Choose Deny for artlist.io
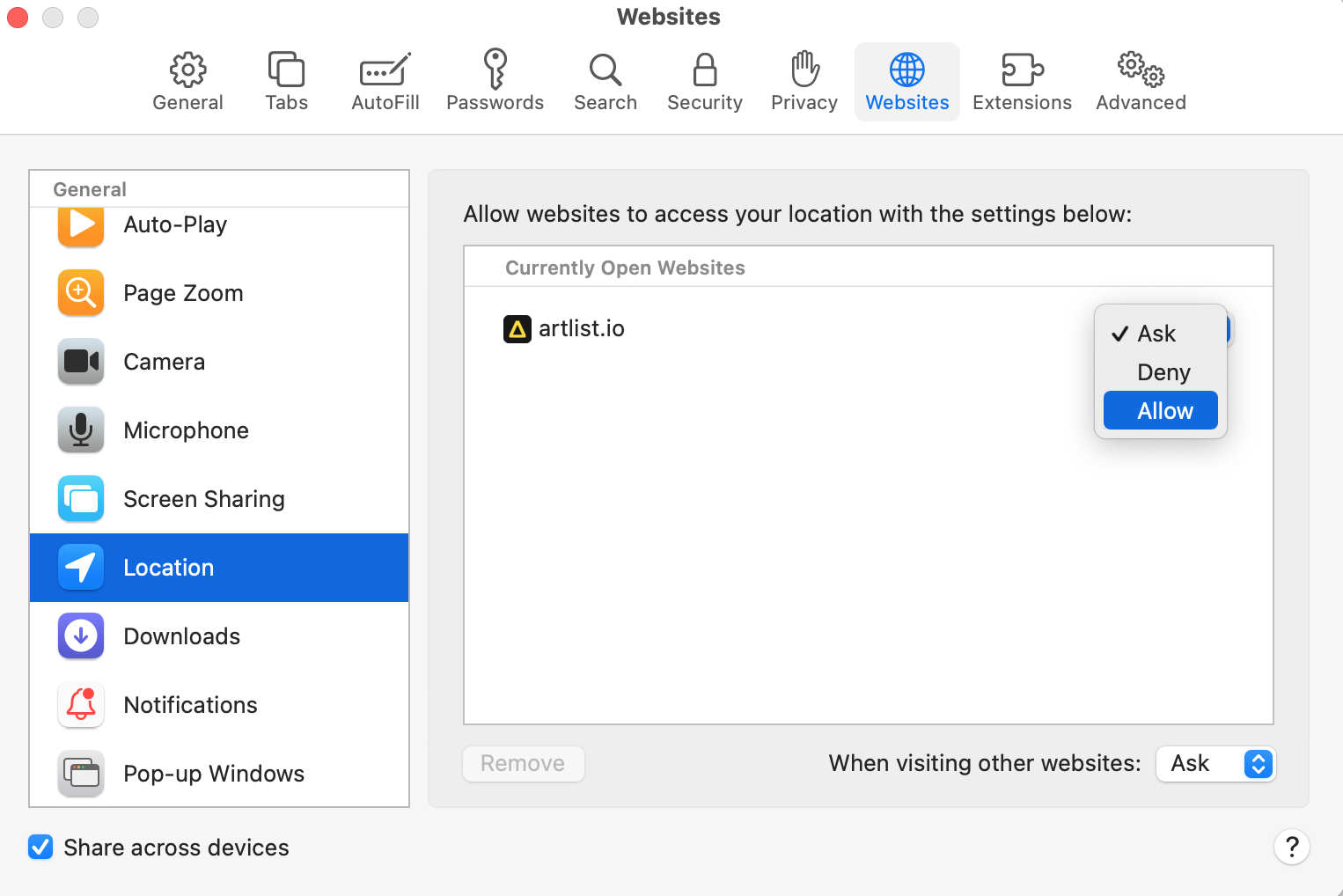The image size is (1343, 896). [x=1163, y=372]
